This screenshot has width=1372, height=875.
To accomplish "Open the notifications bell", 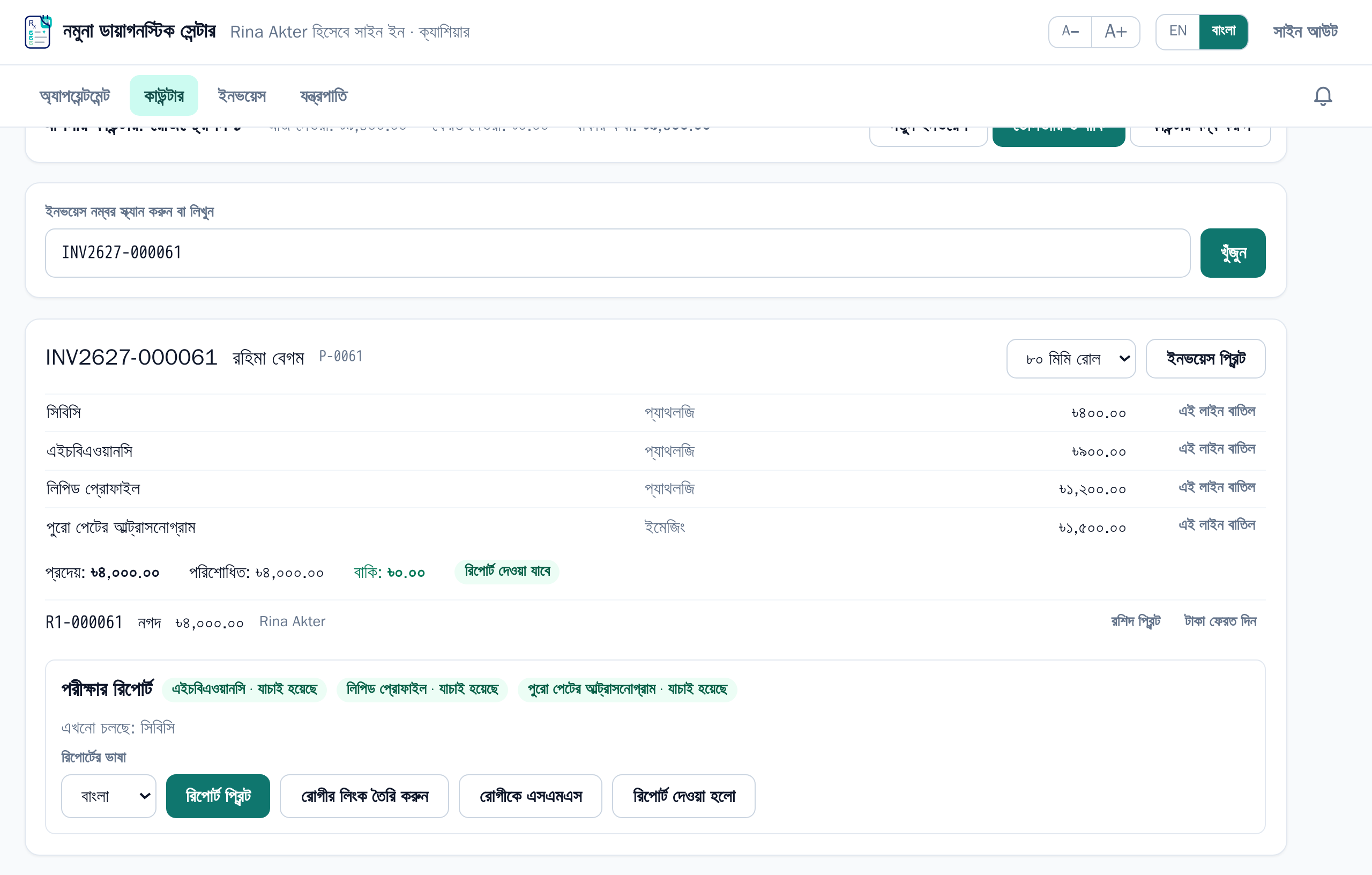I will pos(1323,96).
